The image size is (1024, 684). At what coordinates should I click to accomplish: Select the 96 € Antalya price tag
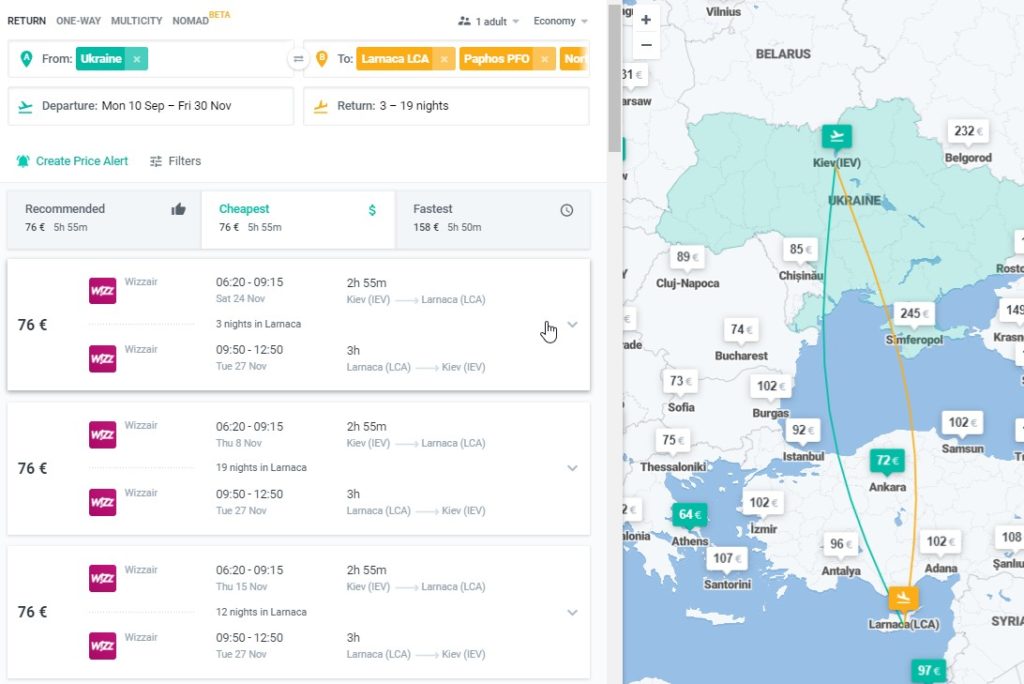point(841,544)
